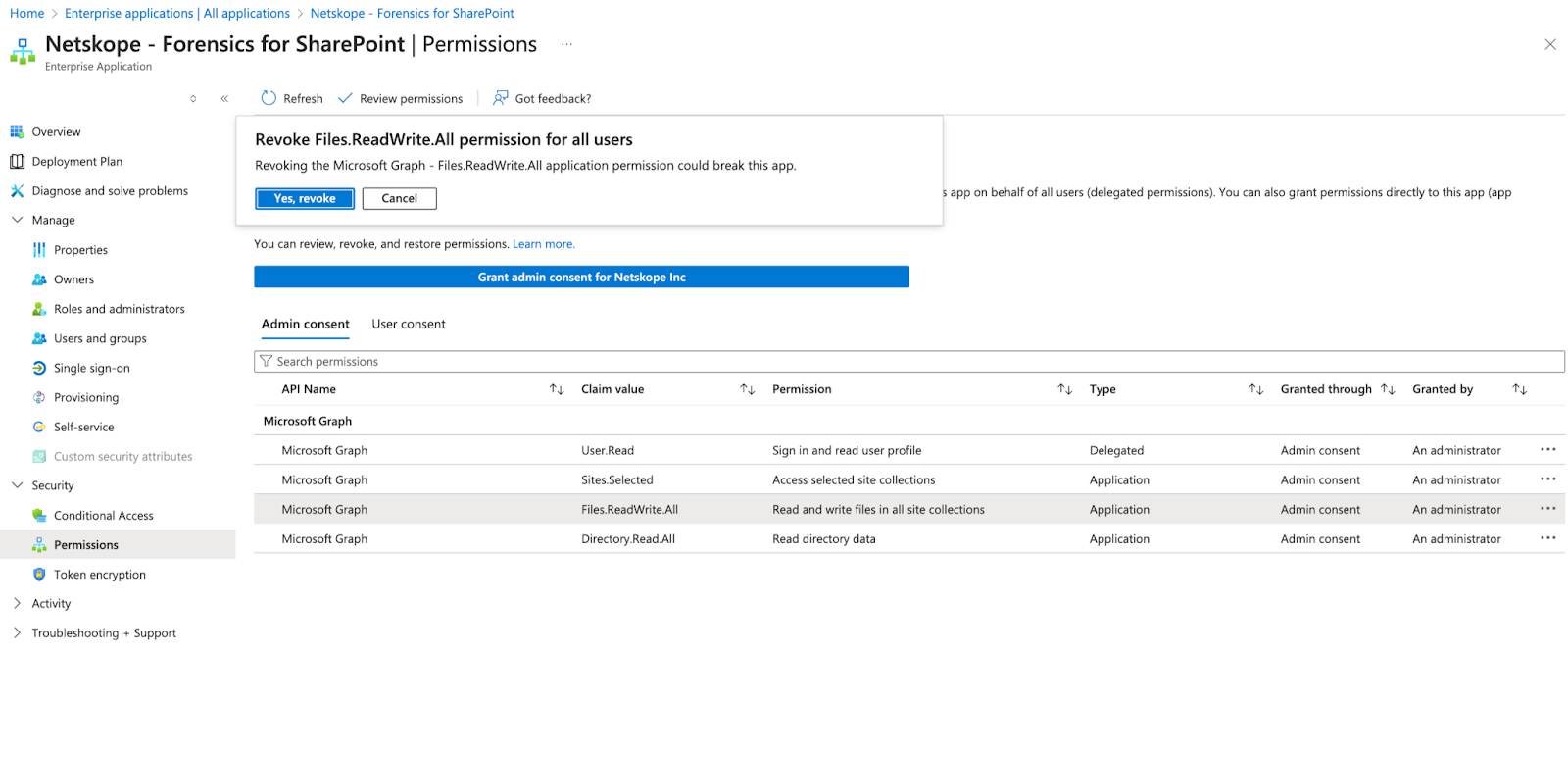This screenshot has height=757, width=1568.
Task: Collapse the Security section
Action: [17, 485]
